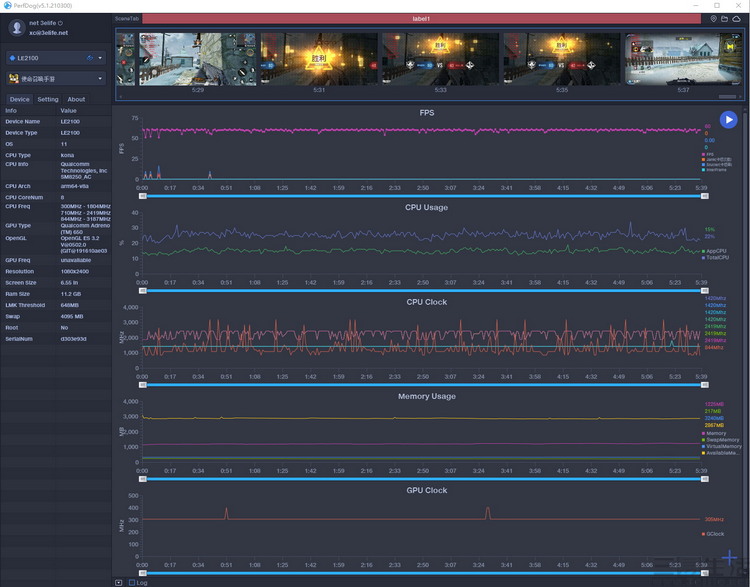Toggle the SwapMemory legend series
The height and width of the screenshot is (587, 750).
[720, 440]
